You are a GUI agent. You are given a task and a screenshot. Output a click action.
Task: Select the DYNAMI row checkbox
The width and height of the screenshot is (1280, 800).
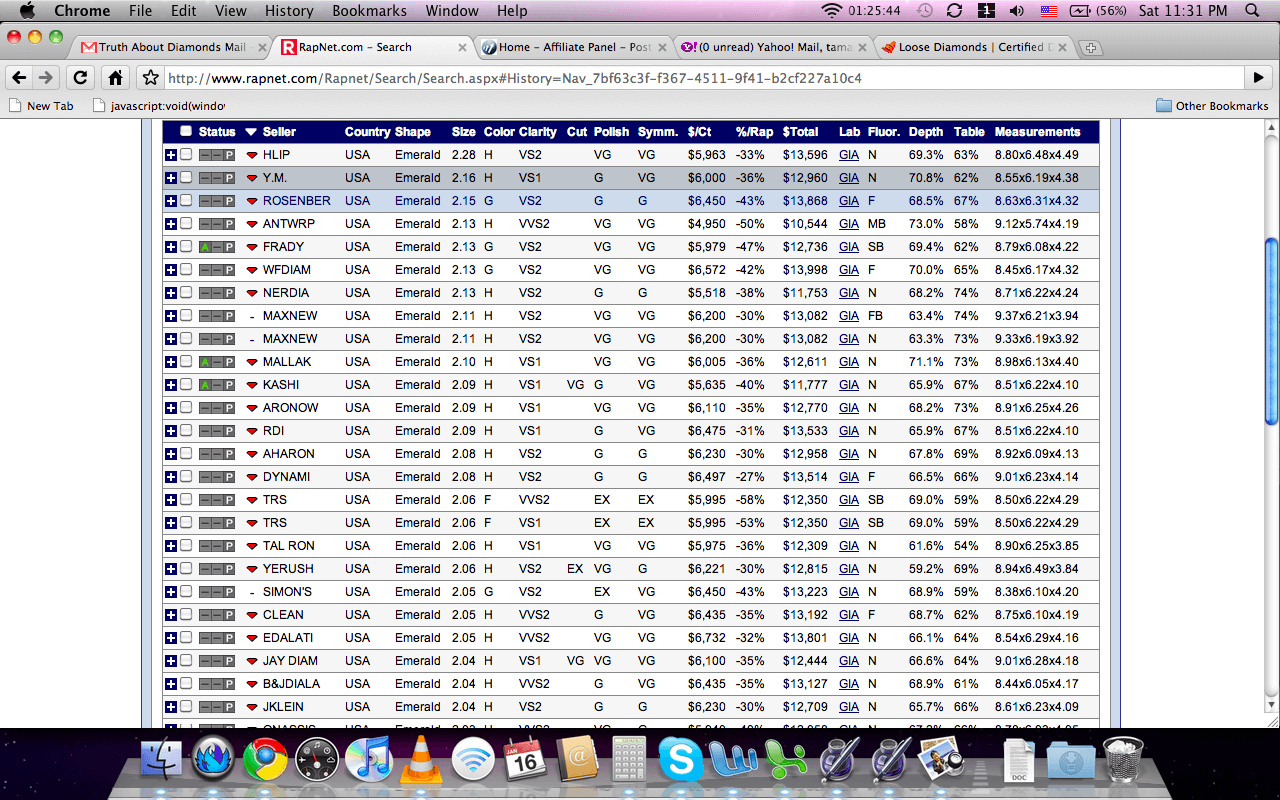point(186,477)
